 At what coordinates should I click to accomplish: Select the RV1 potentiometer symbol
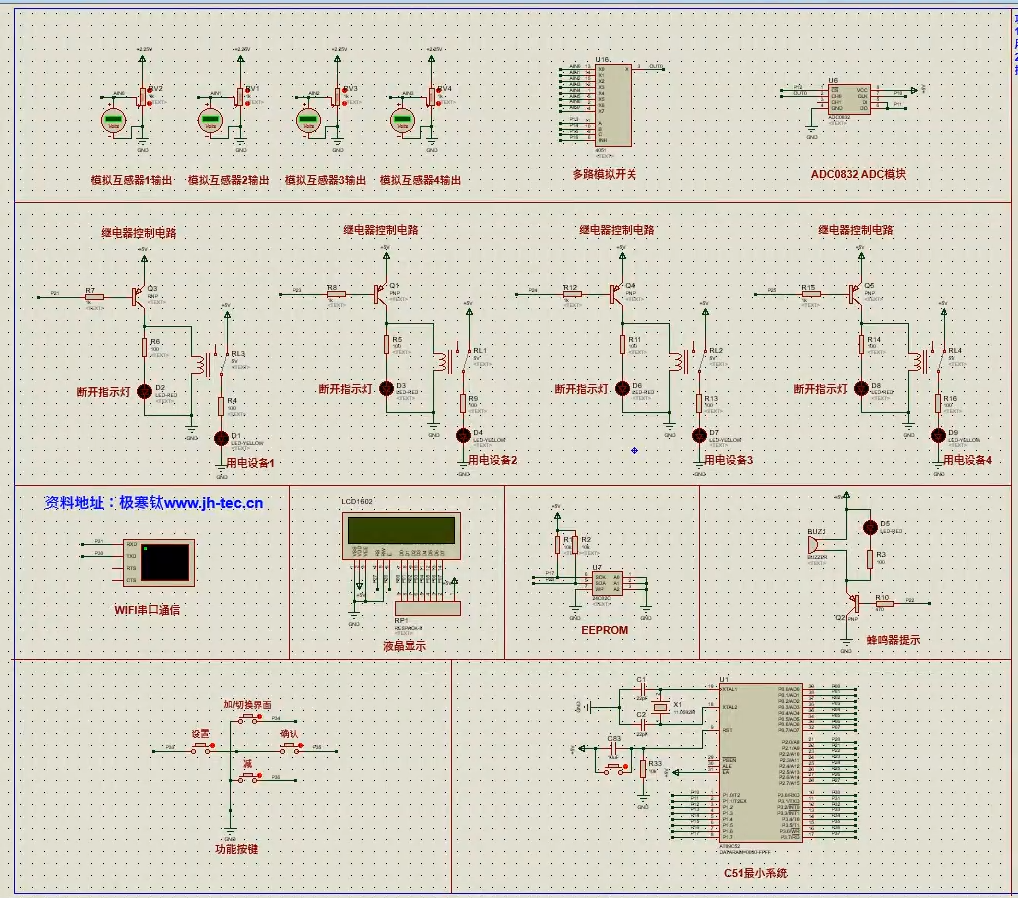tap(240, 97)
